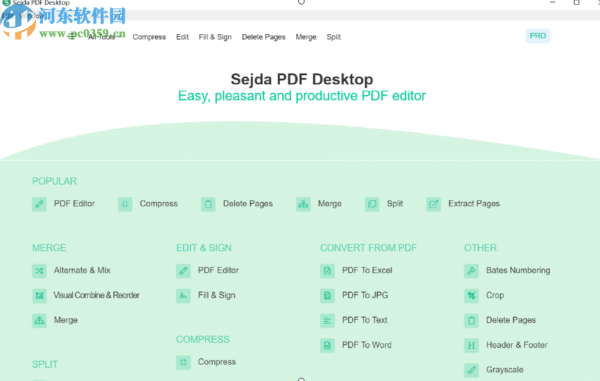600x381 pixels.
Task: Open PDF Editor icon under Popular
Action: (x=39, y=204)
